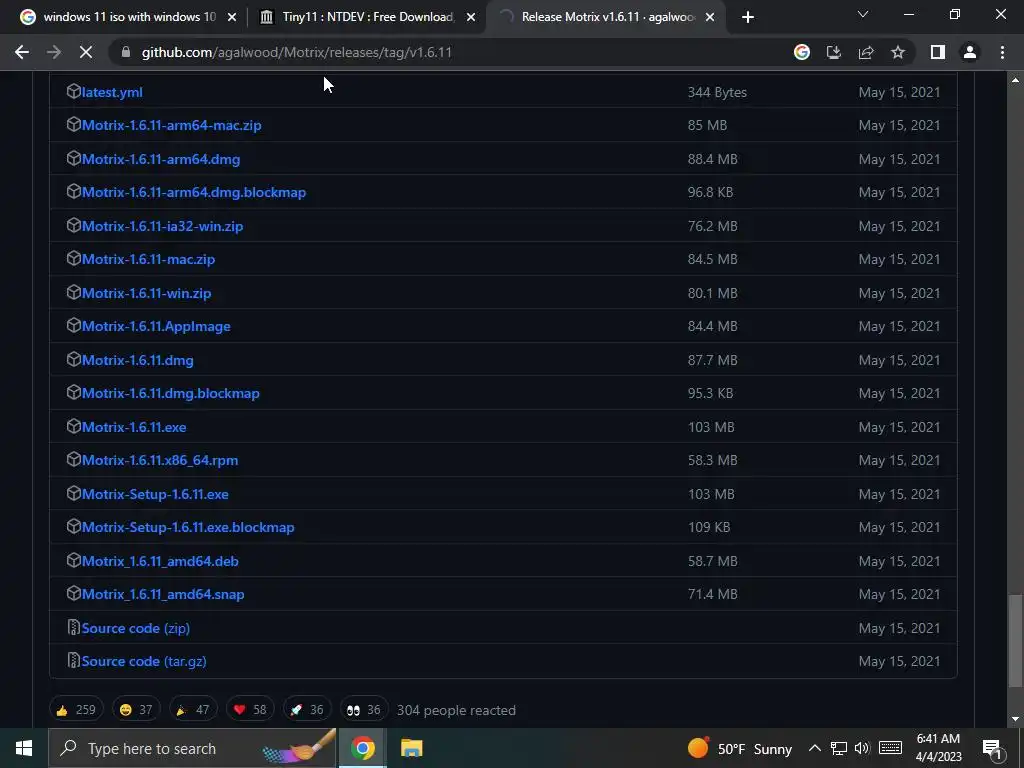The height and width of the screenshot is (768, 1024).
Task: Open Chrome three-dot menu
Action: pos(1002,52)
